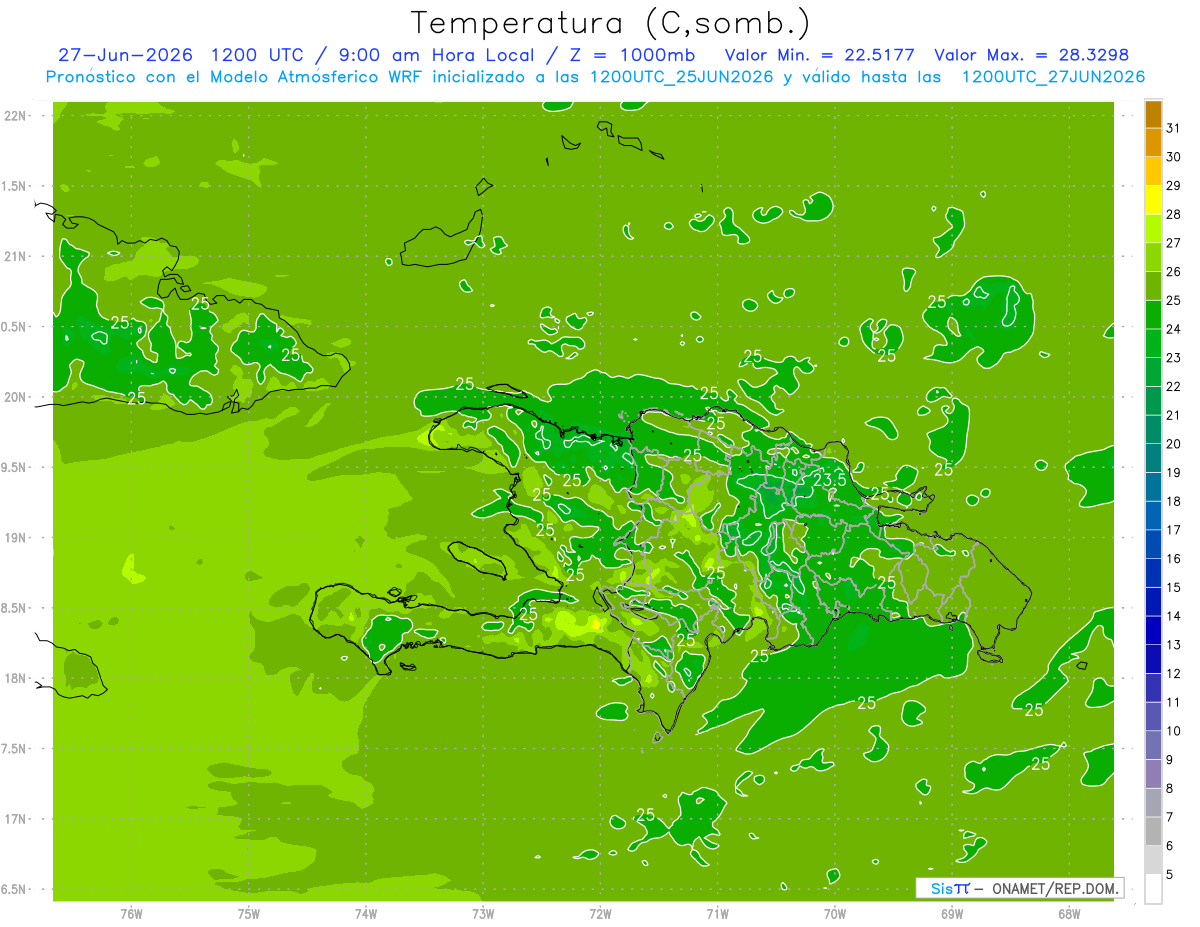This screenshot has width=1200, height=927.
Task: Click the white legend swatch below 5
Action: pos(1153,889)
